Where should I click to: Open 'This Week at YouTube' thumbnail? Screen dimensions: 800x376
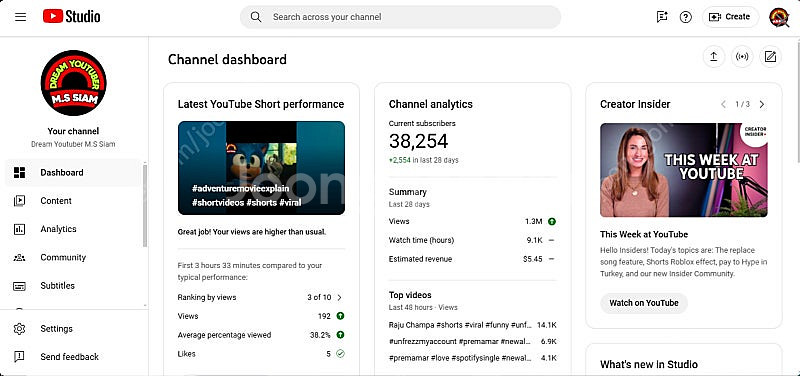pyautogui.click(x=684, y=170)
